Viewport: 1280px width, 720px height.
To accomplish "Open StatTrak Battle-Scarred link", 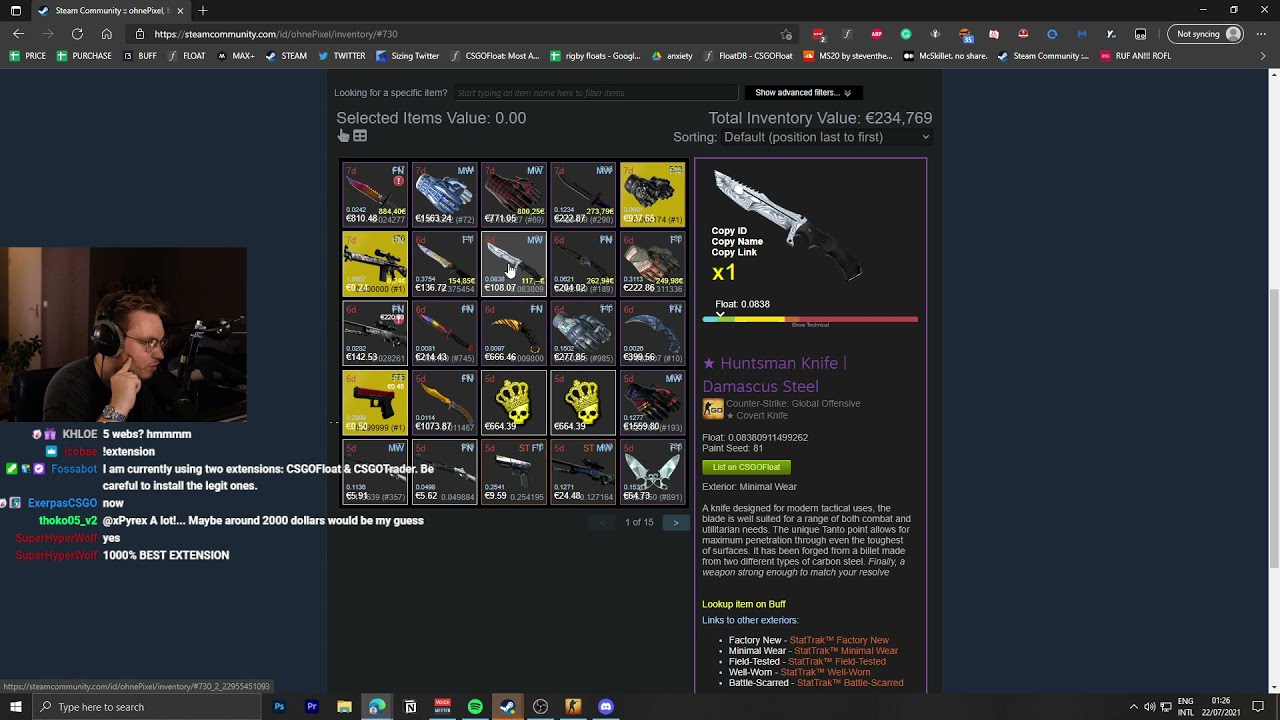I will coord(850,683).
